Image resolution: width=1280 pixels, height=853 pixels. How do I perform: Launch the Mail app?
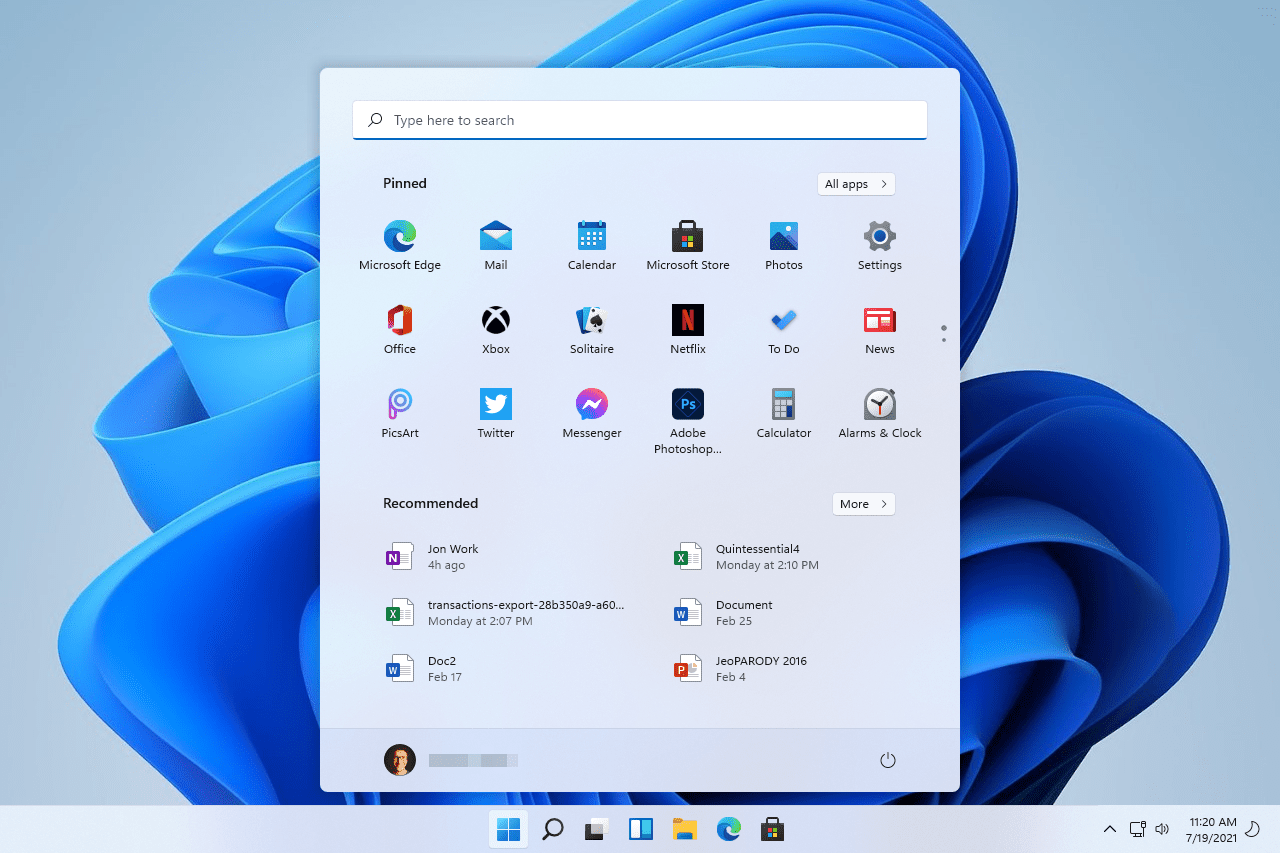pyautogui.click(x=496, y=246)
